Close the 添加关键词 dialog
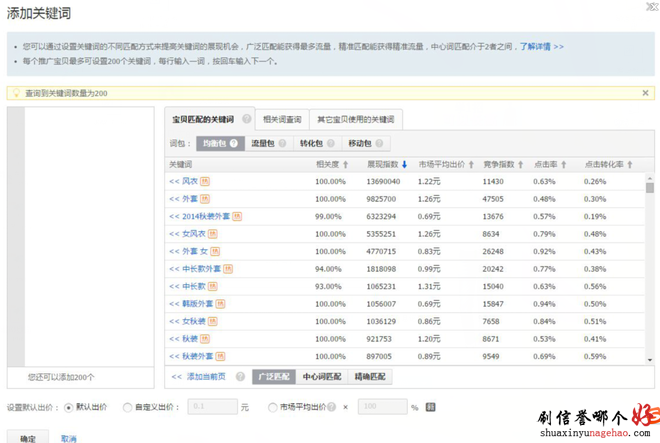The width and height of the screenshot is (660, 443). [652, 6]
